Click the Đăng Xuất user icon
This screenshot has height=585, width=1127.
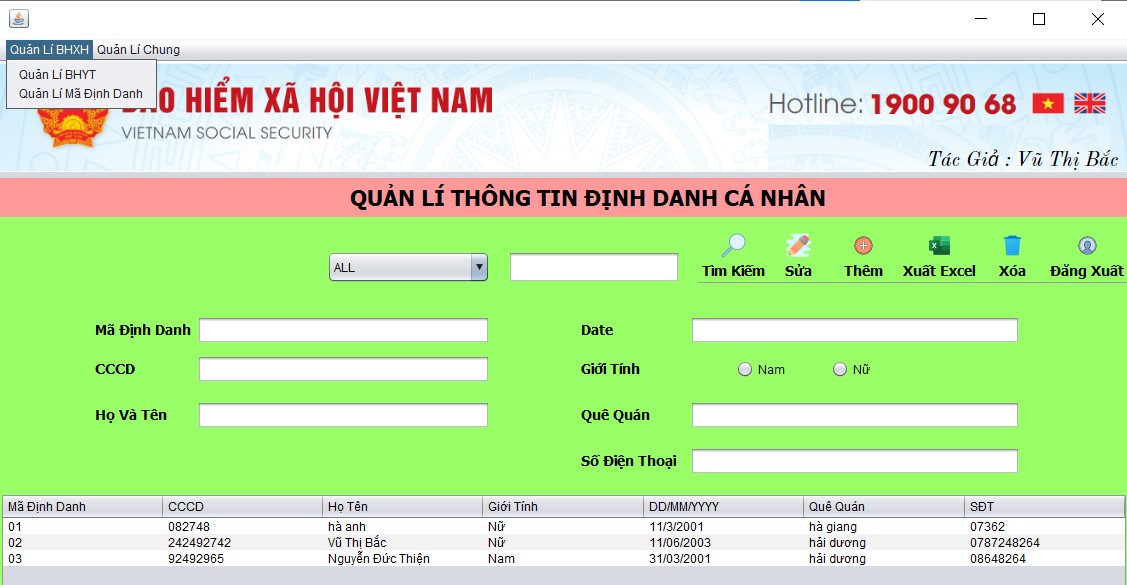pos(1087,246)
